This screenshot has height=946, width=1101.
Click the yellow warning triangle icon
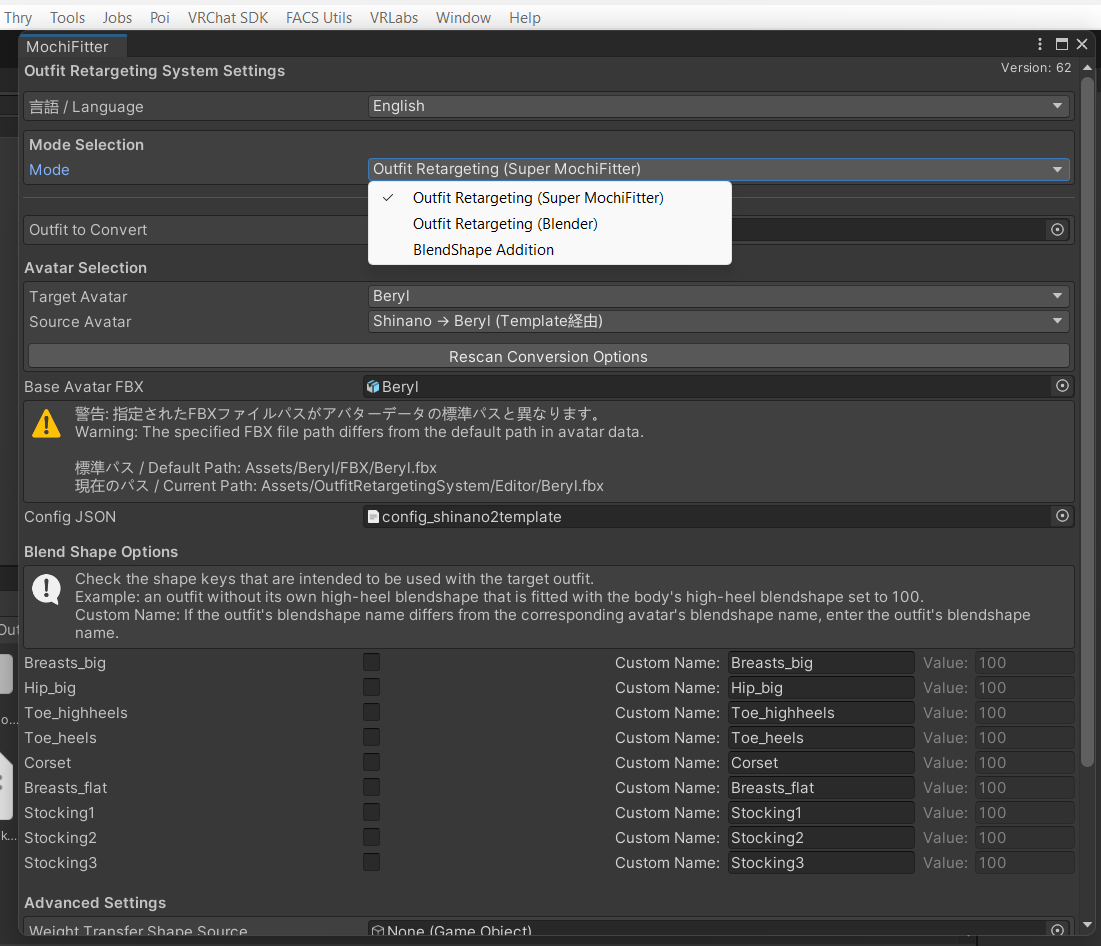point(46,423)
